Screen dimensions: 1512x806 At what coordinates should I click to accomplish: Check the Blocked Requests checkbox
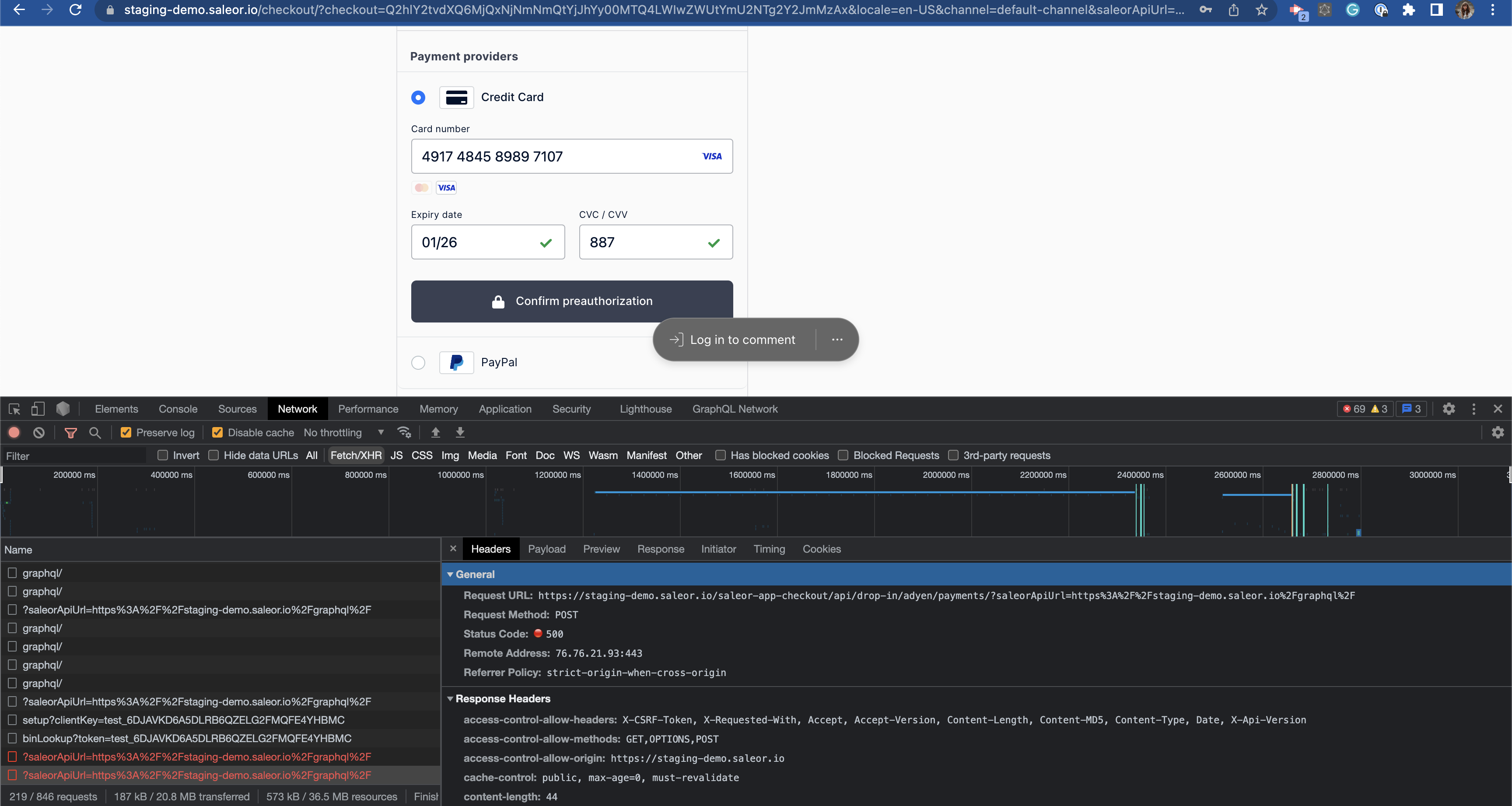coord(843,455)
